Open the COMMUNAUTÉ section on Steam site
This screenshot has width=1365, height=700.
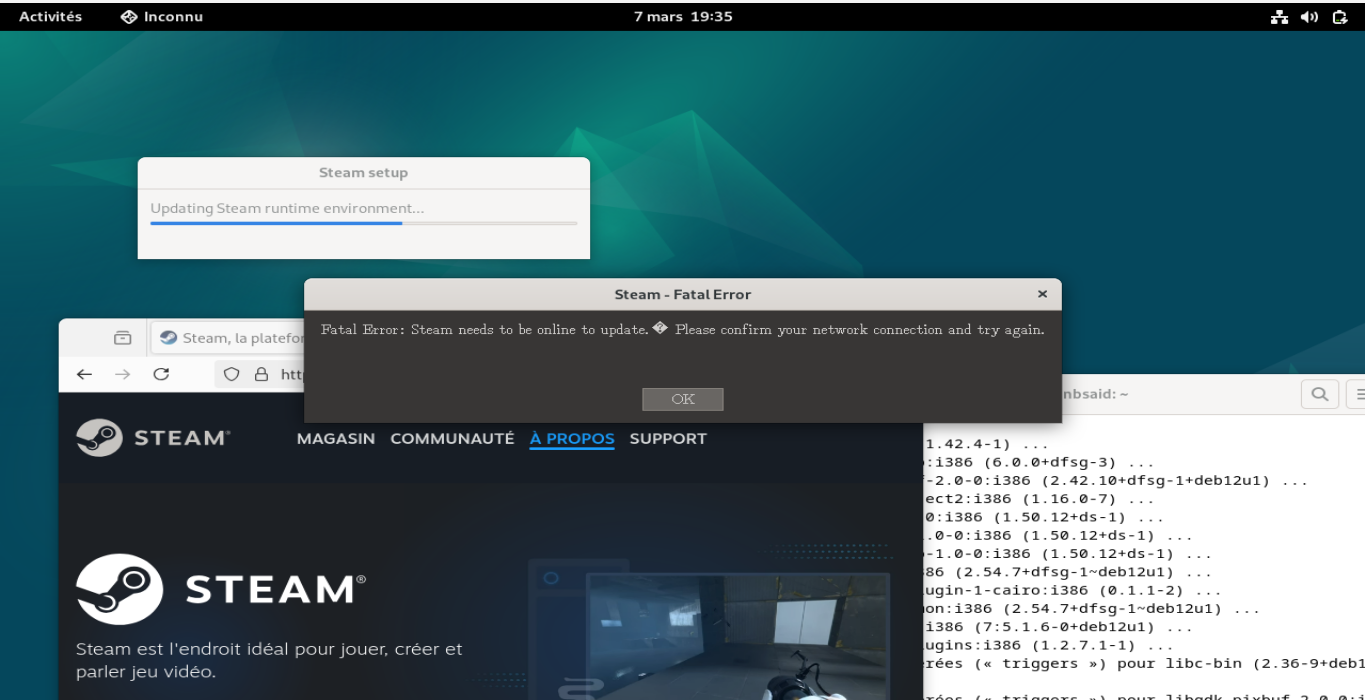click(x=452, y=438)
